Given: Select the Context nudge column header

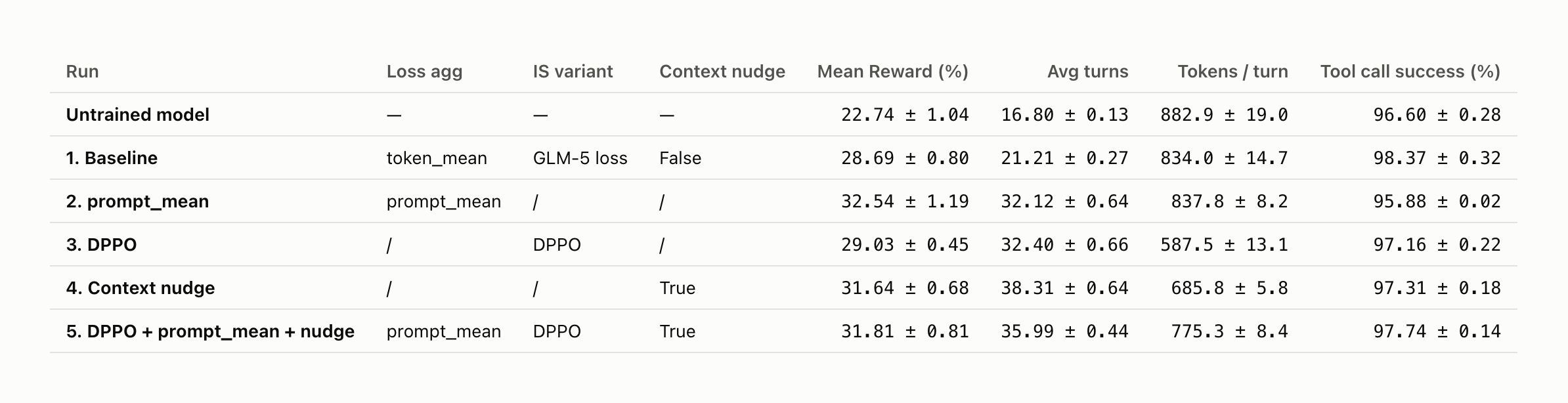Looking at the screenshot, I should point(722,72).
